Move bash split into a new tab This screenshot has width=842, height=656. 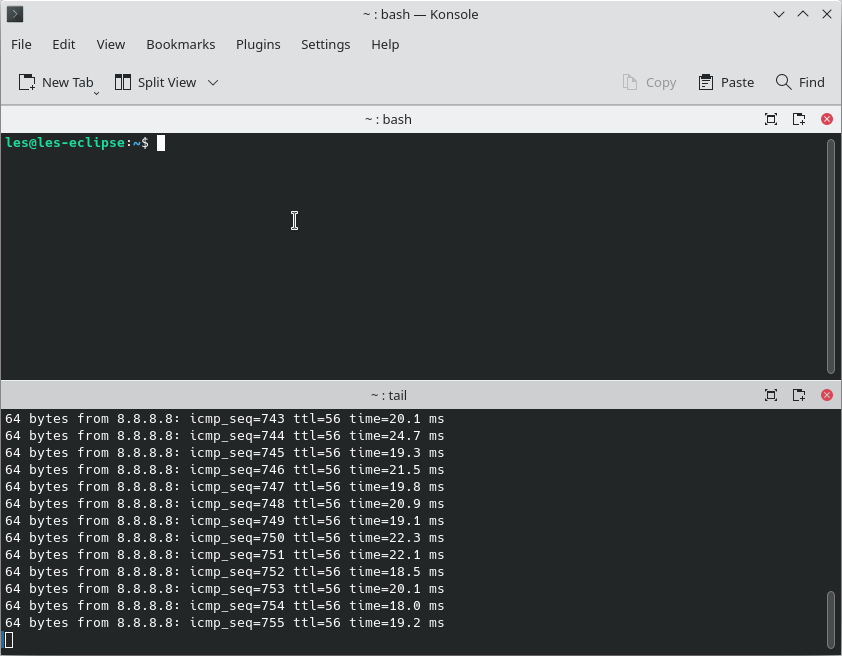coord(799,119)
